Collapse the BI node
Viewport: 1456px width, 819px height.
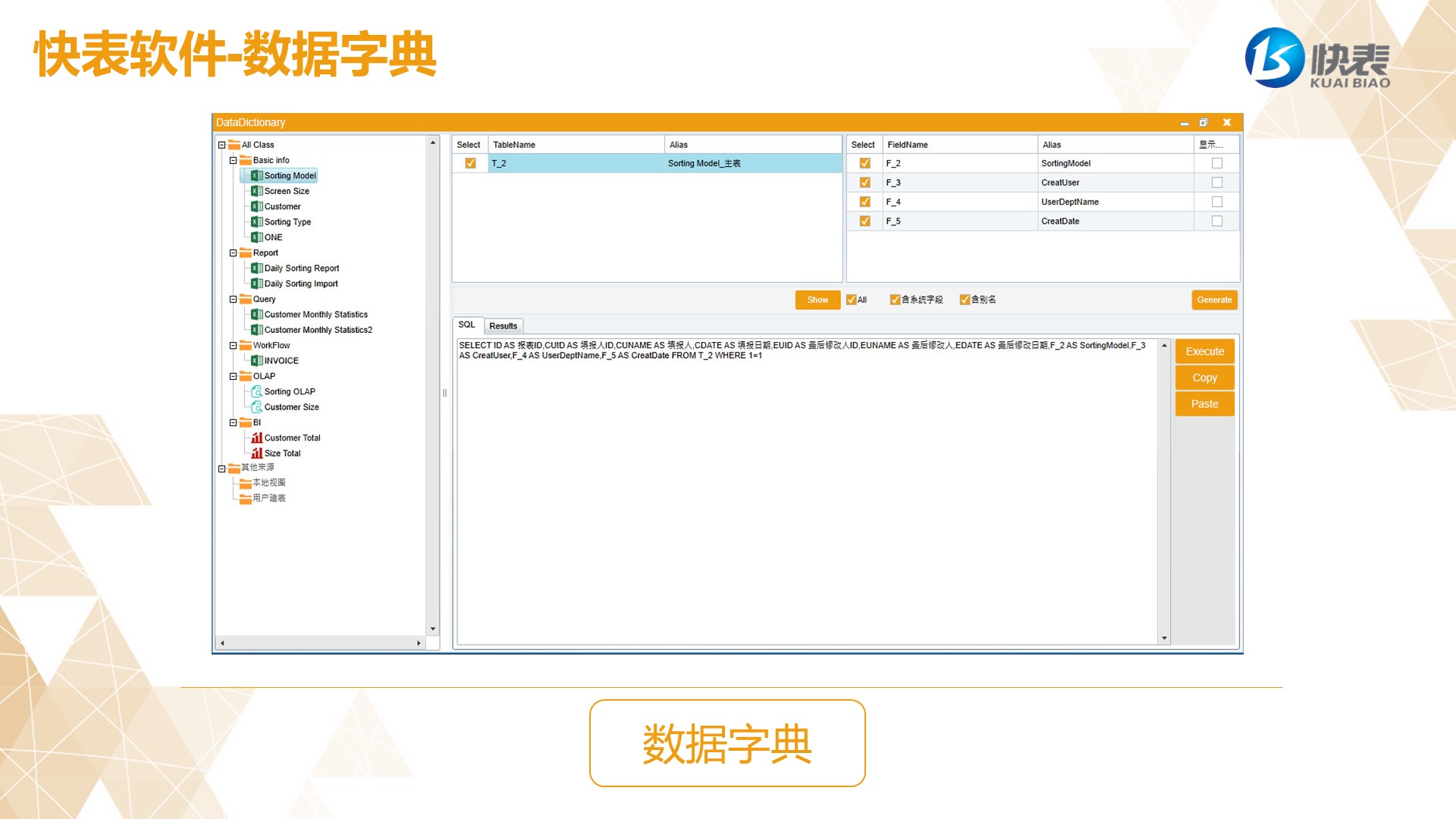pos(234,422)
